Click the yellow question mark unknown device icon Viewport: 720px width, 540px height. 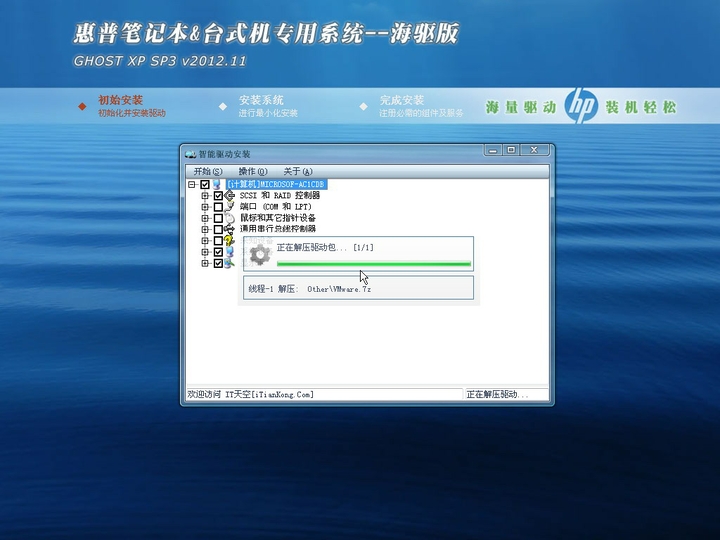(229, 240)
